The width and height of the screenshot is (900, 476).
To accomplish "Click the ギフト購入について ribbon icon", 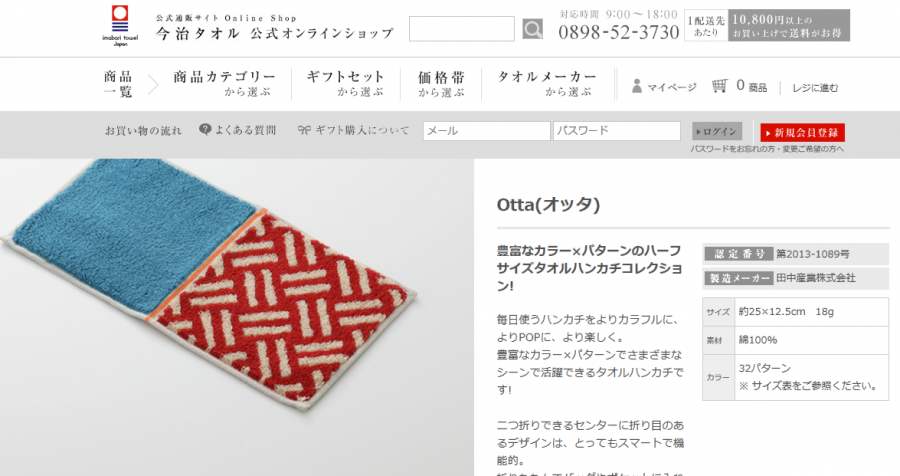I will tap(304, 130).
